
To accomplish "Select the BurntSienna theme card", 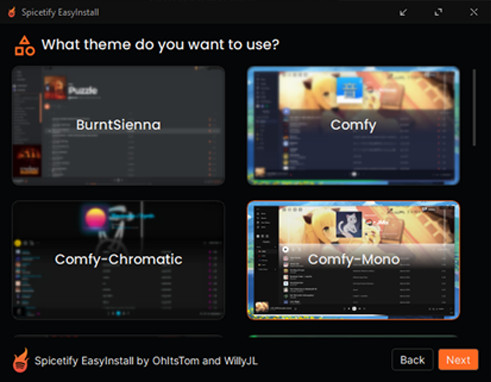I will point(118,125).
